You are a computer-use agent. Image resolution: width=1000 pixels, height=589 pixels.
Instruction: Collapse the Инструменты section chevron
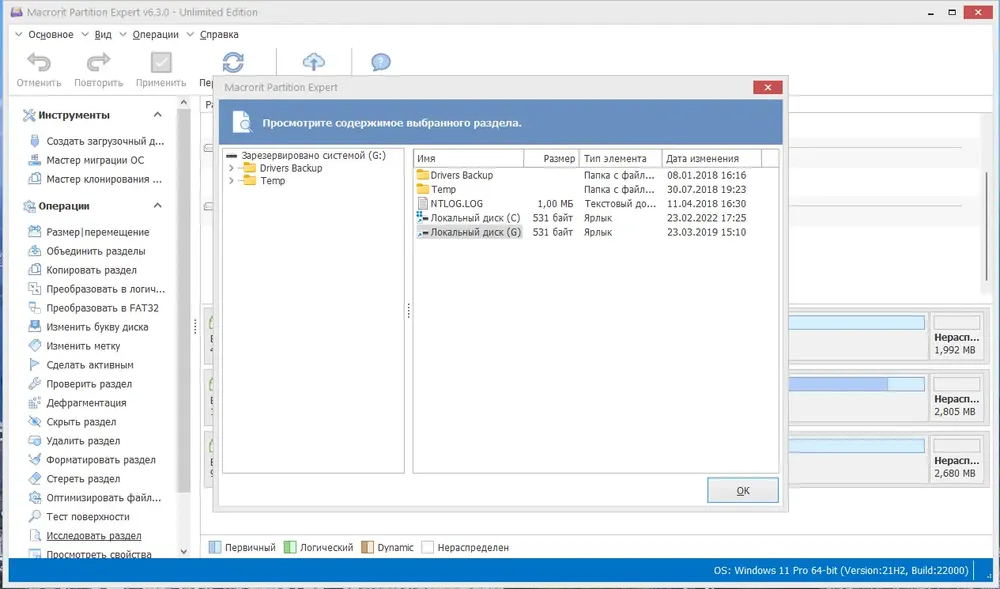tap(158, 115)
